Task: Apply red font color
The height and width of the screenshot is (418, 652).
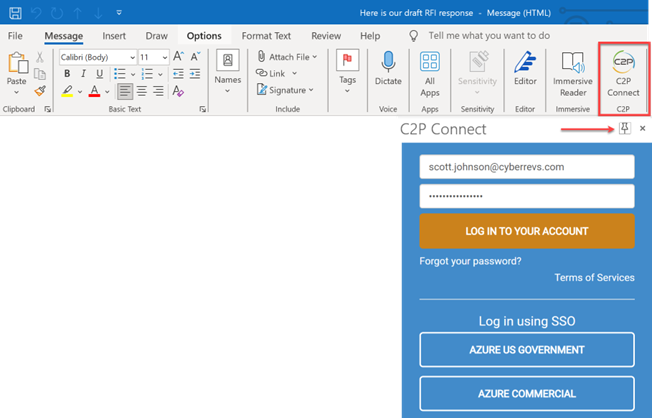Action: pos(94,91)
